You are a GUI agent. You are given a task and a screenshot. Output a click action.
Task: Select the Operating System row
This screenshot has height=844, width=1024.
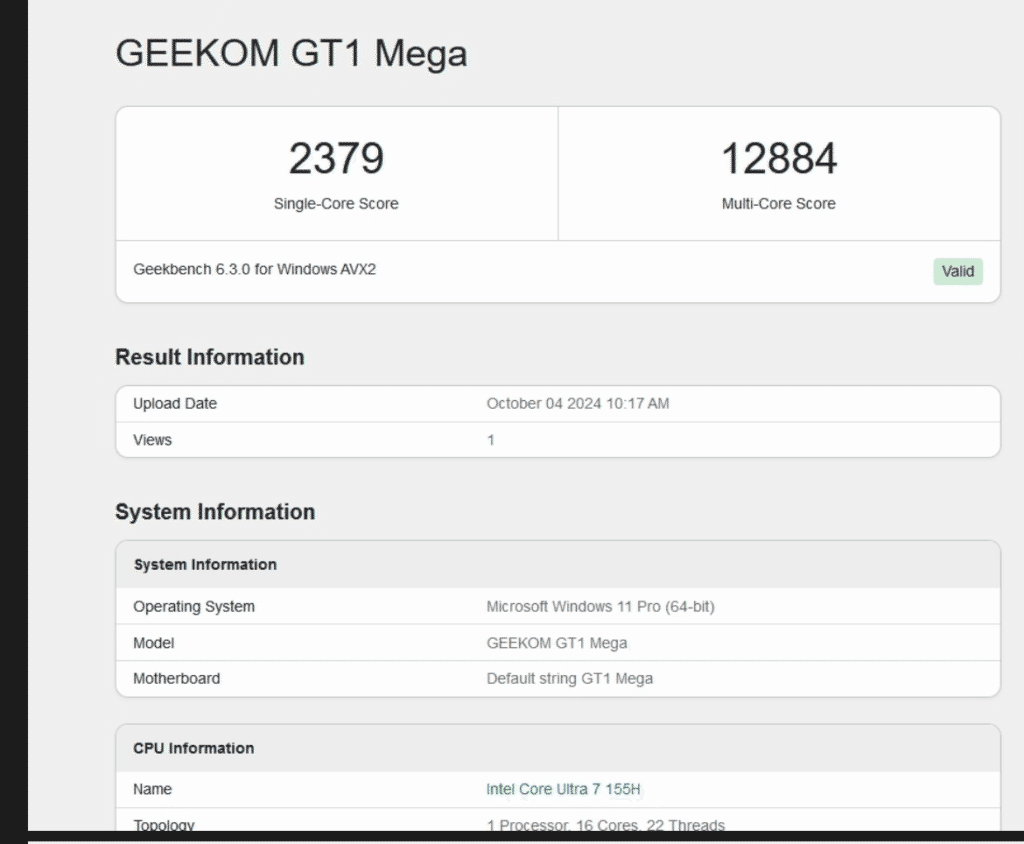(400, 607)
